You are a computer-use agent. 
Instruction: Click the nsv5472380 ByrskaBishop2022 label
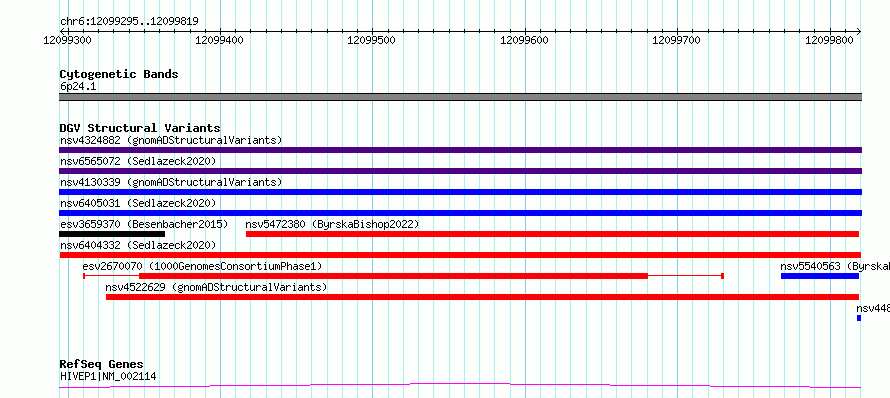(332, 224)
